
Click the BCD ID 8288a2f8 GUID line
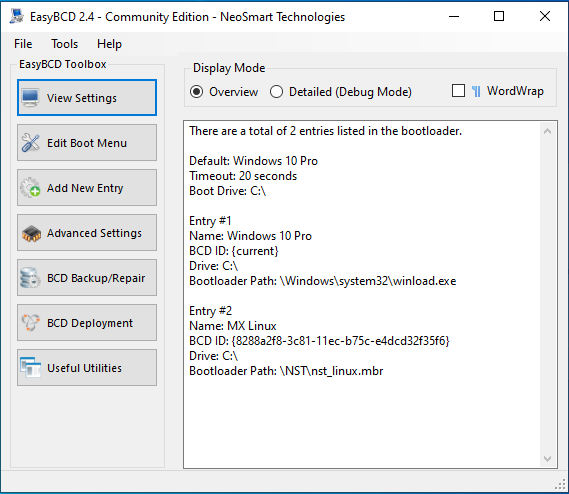pos(319,341)
